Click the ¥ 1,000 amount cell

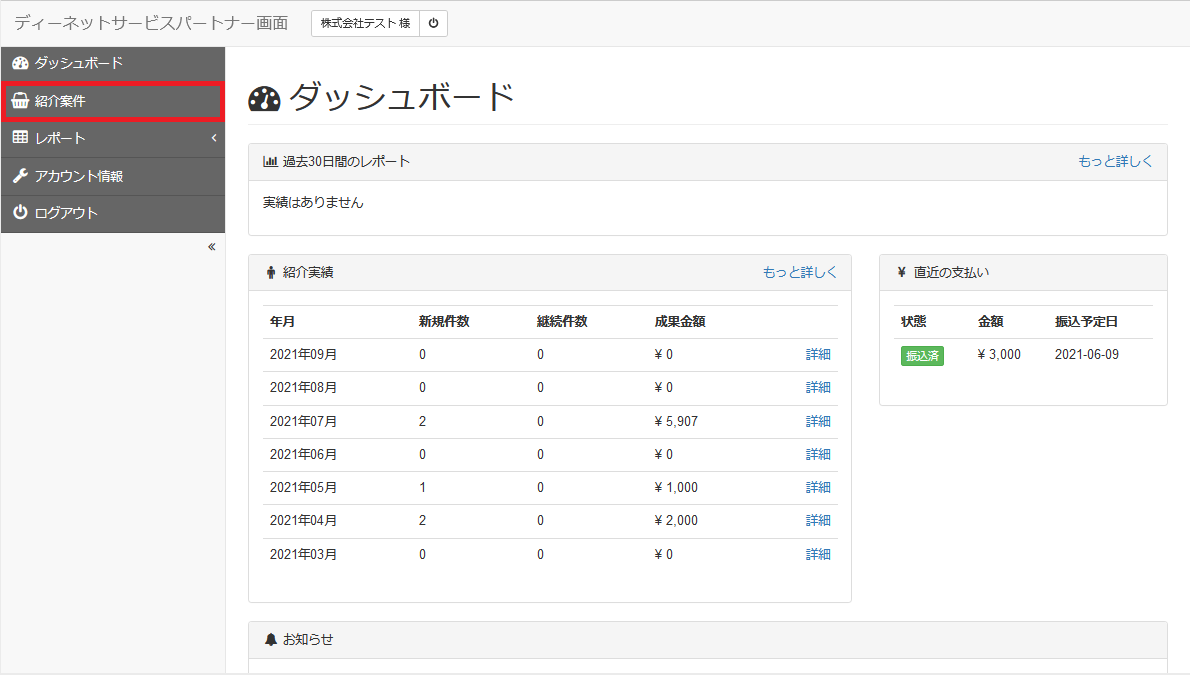point(675,487)
